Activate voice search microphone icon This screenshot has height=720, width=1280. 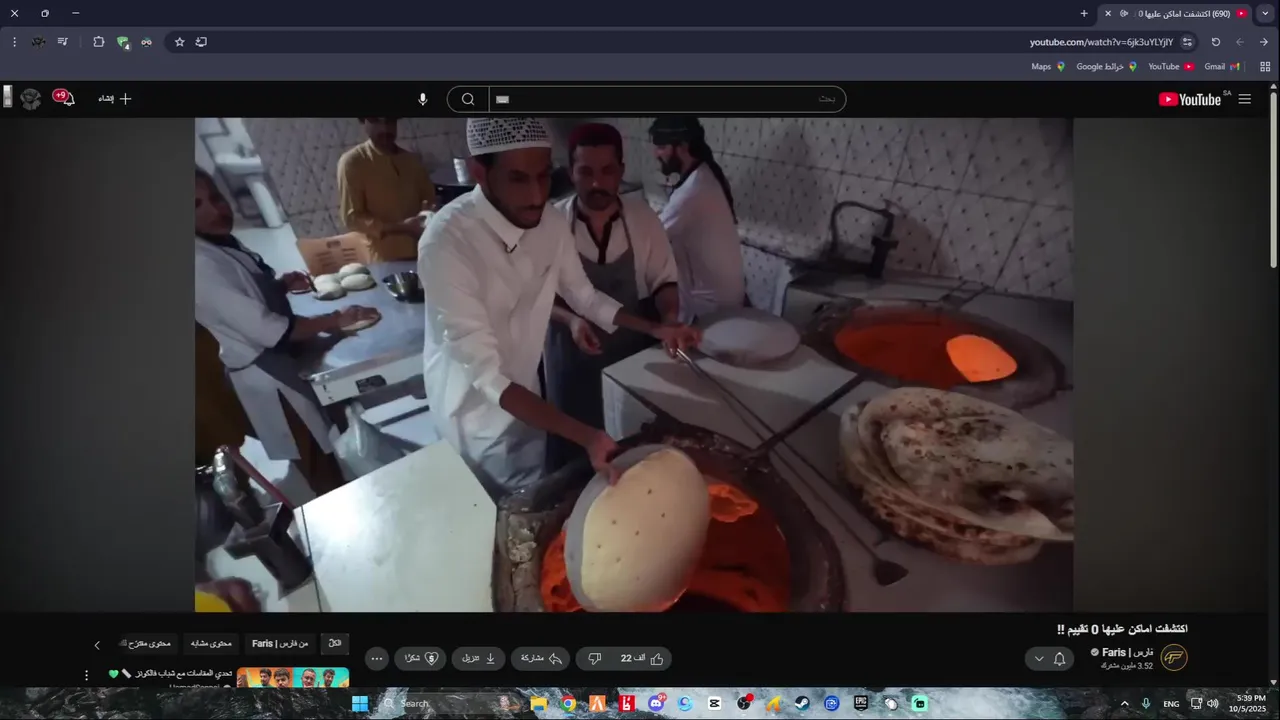click(x=422, y=99)
